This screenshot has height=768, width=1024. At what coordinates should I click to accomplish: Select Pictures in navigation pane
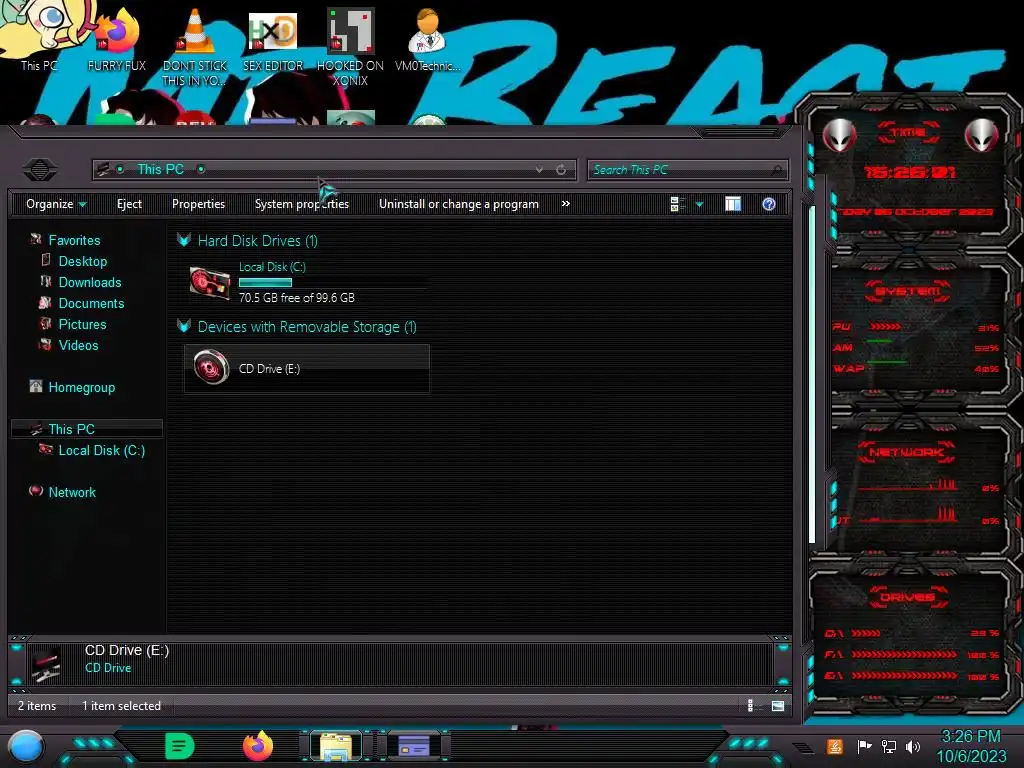(x=82, y=324)
